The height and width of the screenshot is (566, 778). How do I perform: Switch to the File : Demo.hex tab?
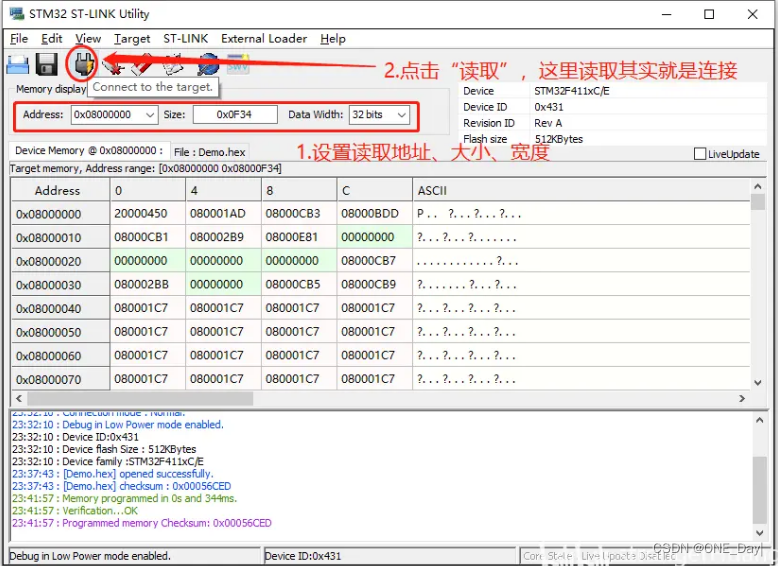click(x=209, y=152)
